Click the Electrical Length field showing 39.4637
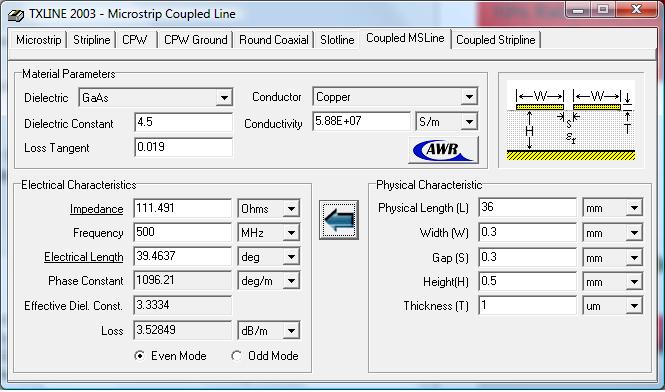 [x=182, y=257]
